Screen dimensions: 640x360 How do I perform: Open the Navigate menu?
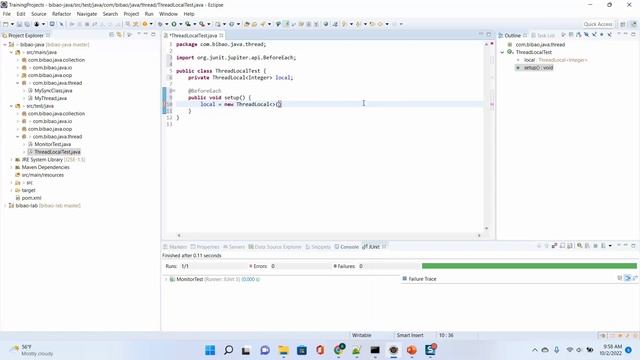point(87,14)
